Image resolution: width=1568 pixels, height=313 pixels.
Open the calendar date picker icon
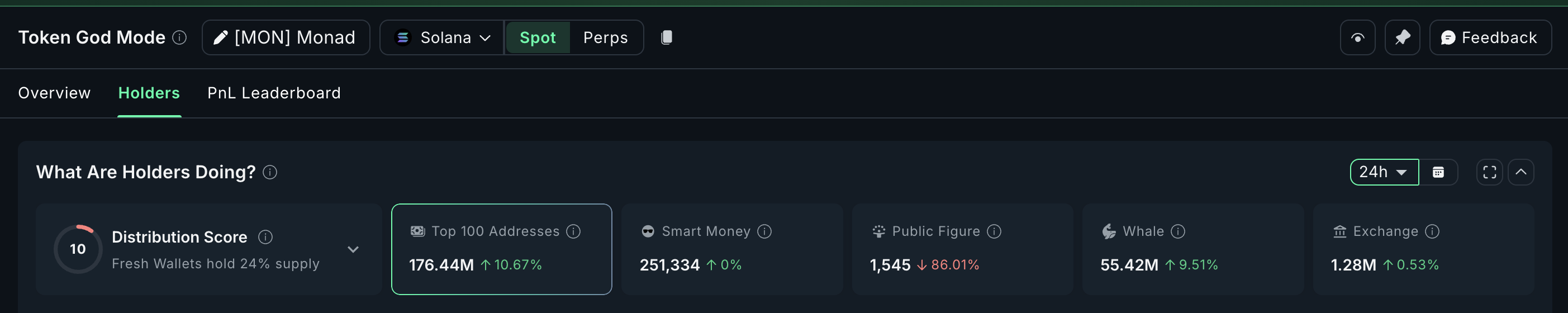(x=1438, y=172)
